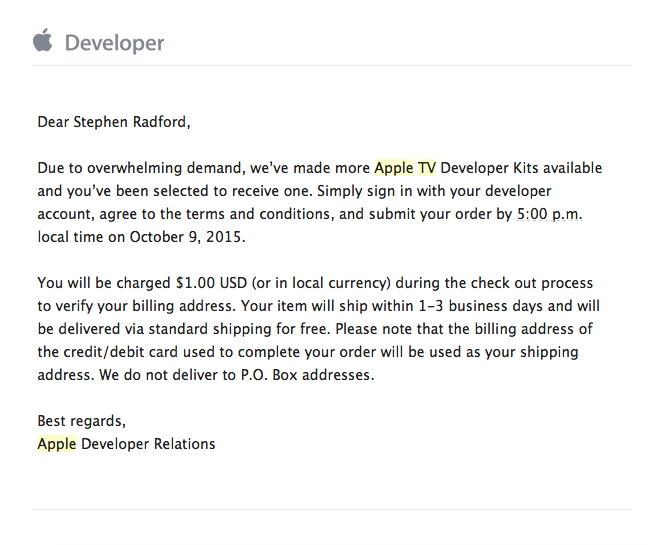Click the Developer header title
This screenshot has height=545, width=653.
[115, 43]
